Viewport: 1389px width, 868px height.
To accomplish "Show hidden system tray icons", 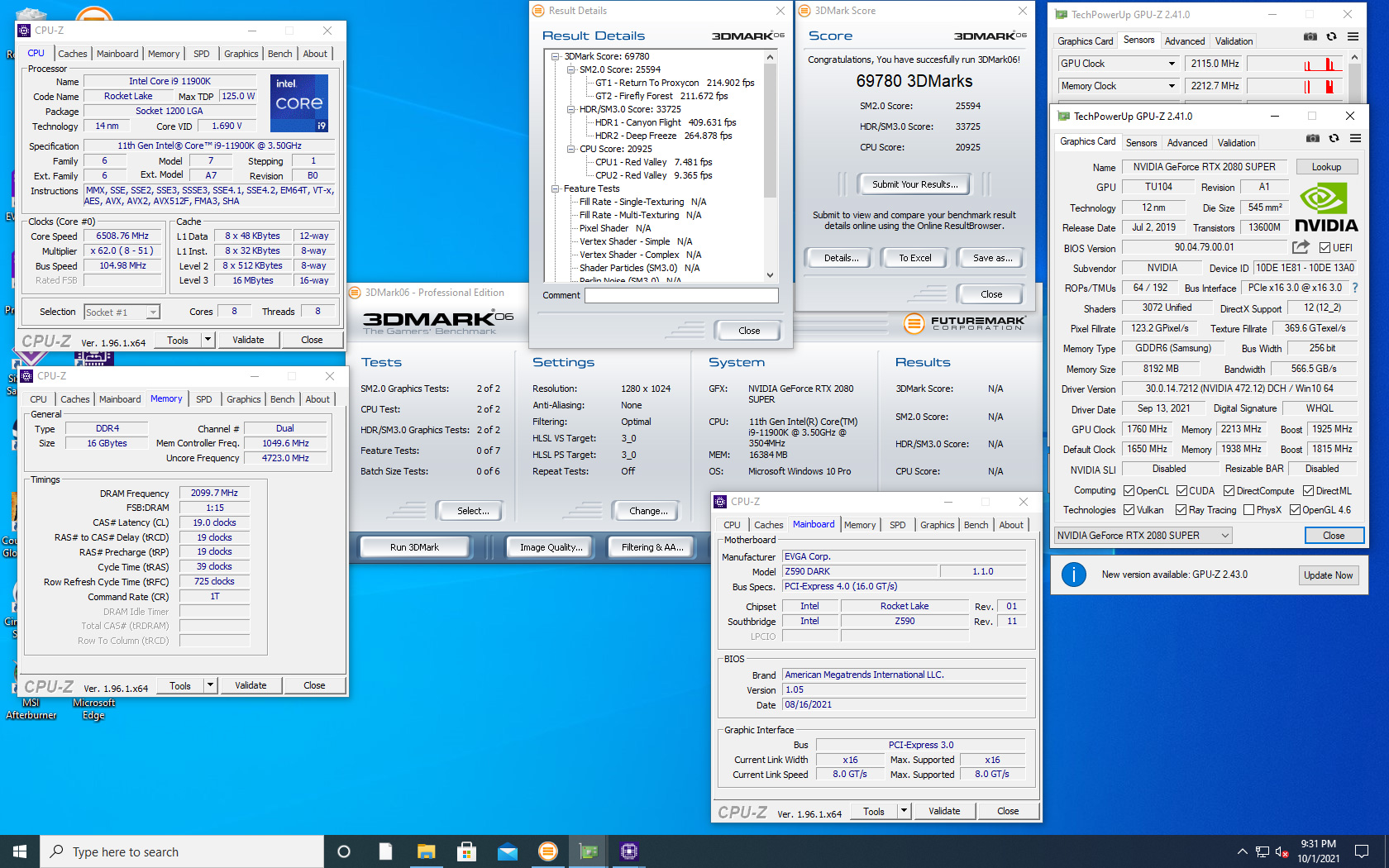I will click(x=1242, y=851).
